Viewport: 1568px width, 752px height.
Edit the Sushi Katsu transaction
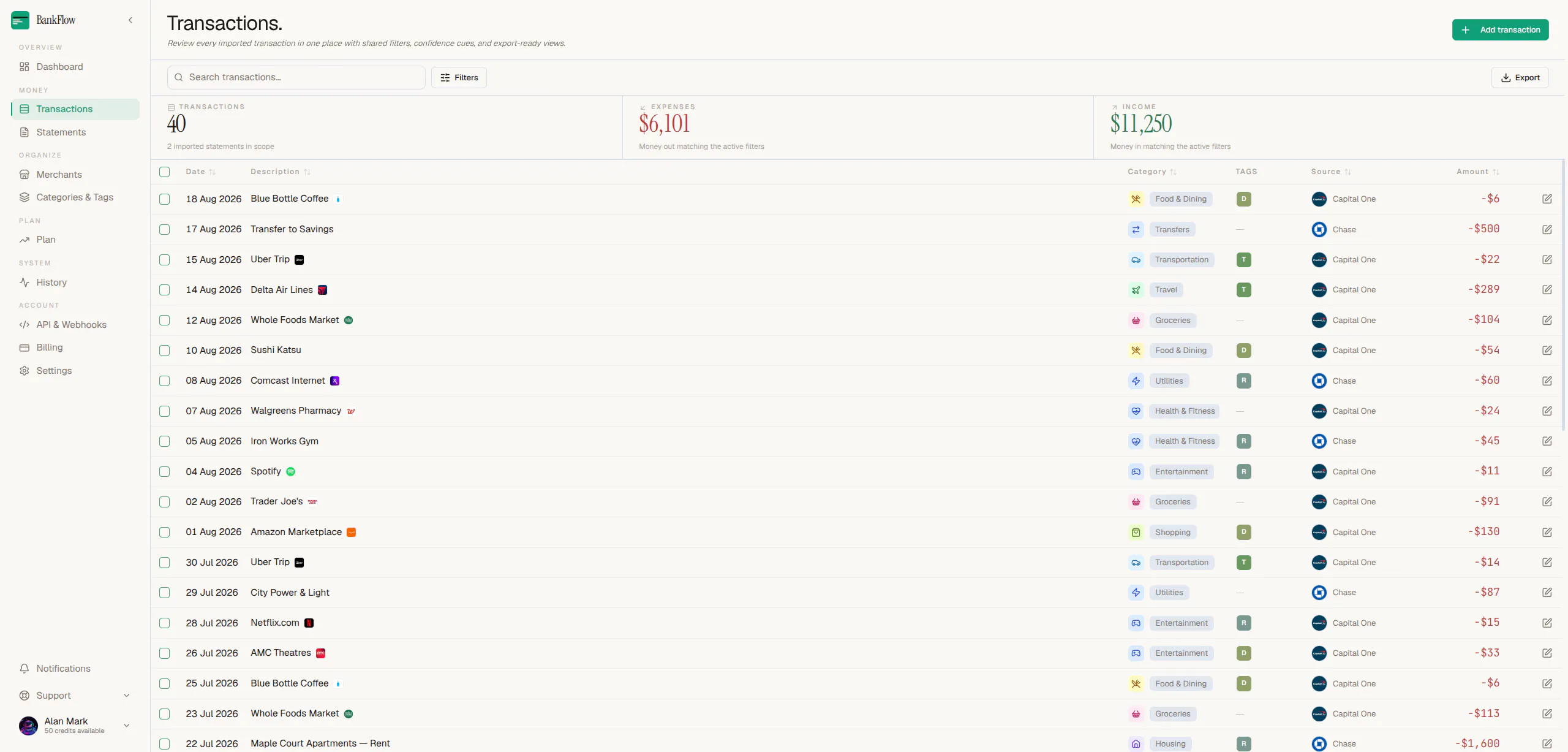click(x=1547, y=351)
